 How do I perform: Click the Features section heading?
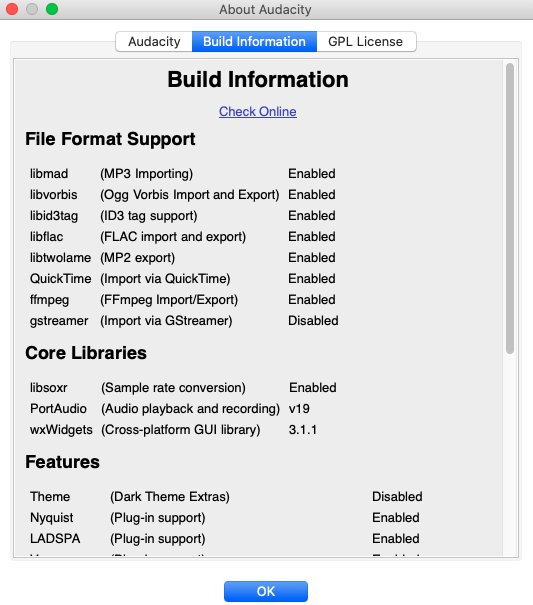point(63,462)
